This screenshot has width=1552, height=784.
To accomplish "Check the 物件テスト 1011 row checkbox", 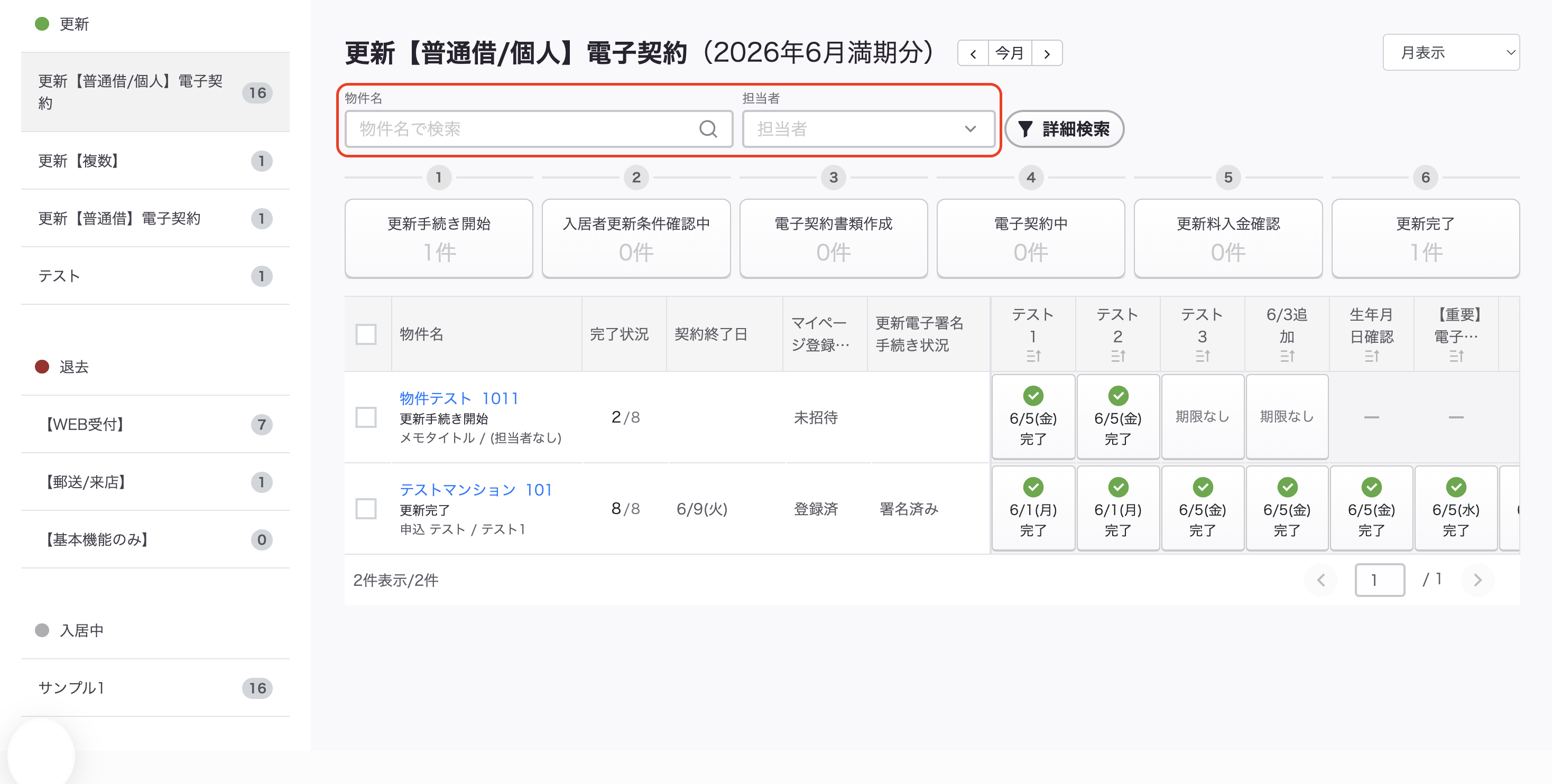I will (x=366, y=417).
